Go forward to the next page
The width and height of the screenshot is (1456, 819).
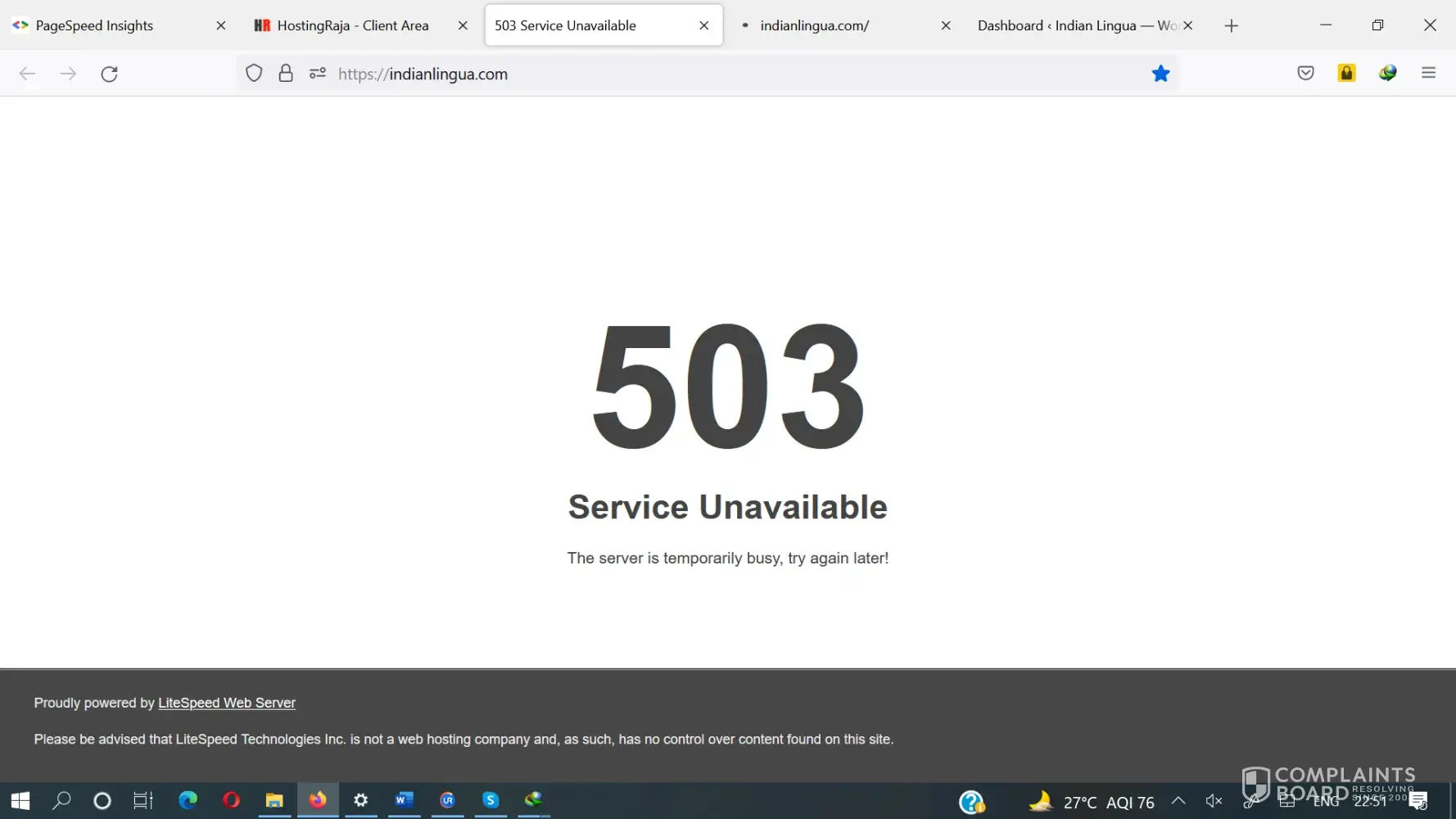point(69,74)
